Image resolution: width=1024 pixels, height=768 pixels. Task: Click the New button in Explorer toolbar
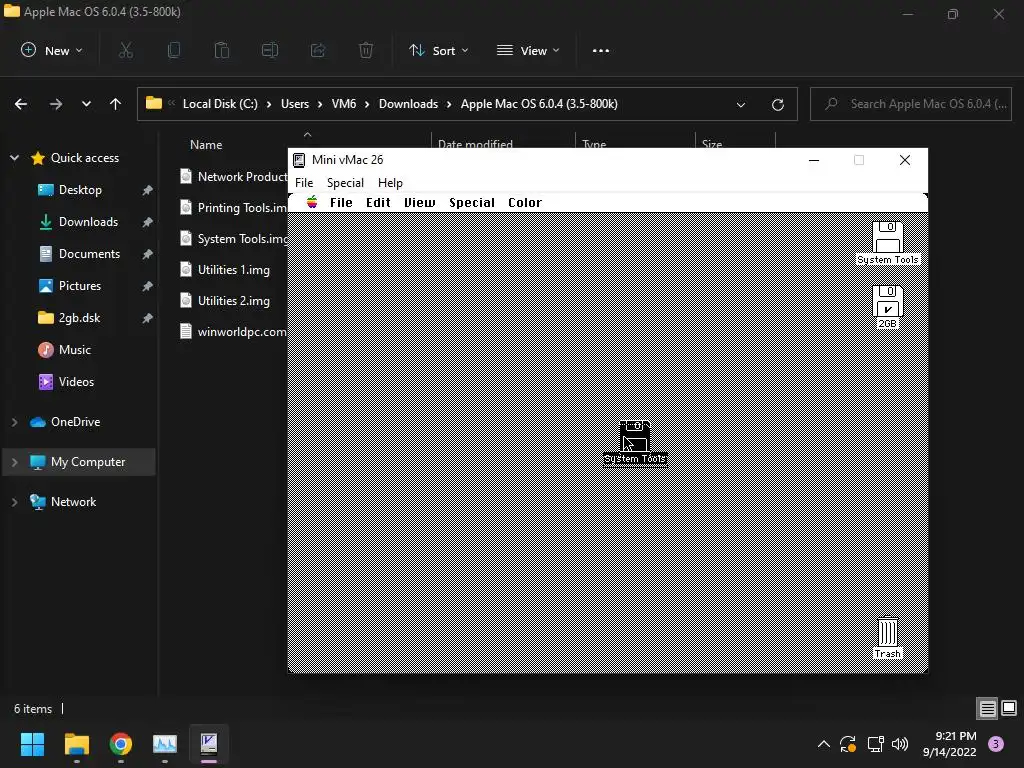[52, 50]
